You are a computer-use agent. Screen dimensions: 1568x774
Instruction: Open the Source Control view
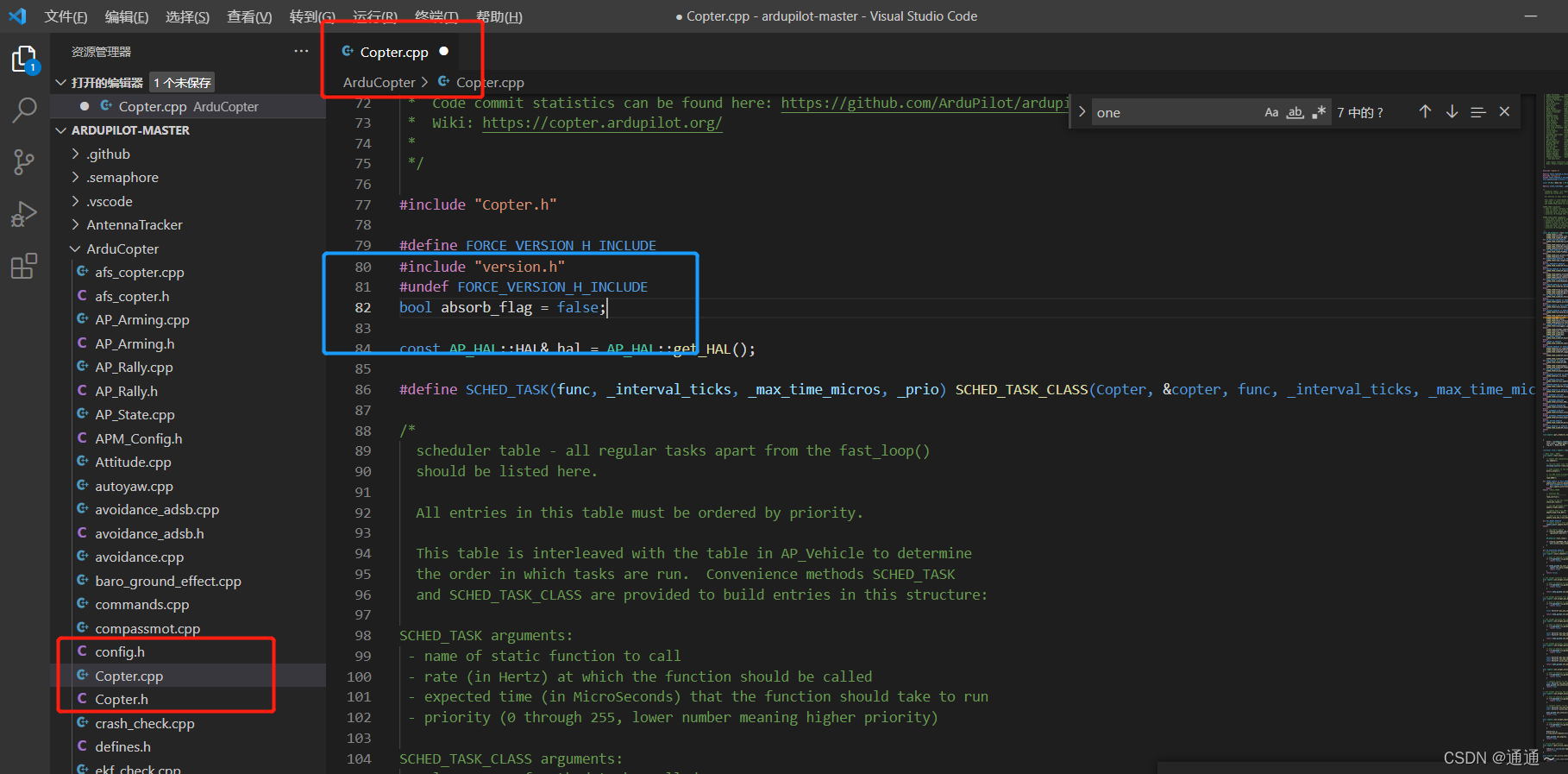click(x=24, y=162)
